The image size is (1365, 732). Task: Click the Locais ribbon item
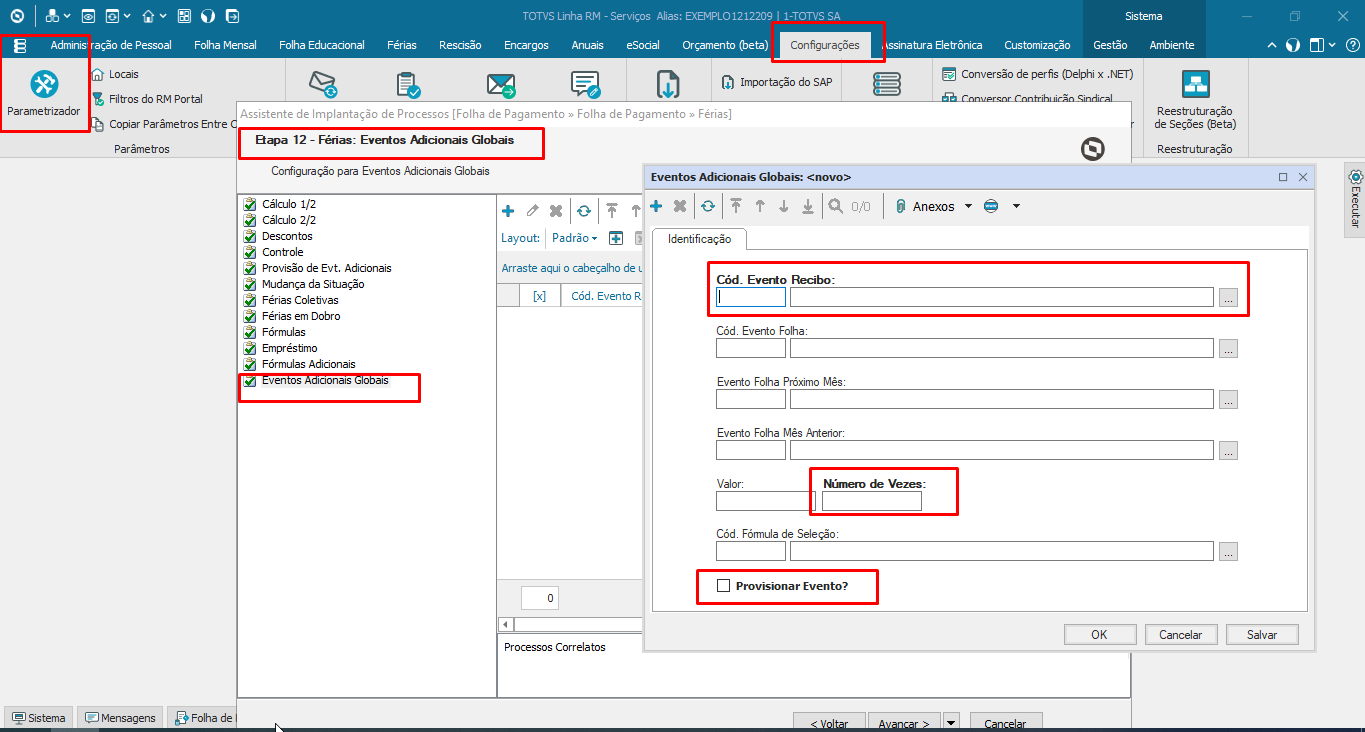click(115, 74)
